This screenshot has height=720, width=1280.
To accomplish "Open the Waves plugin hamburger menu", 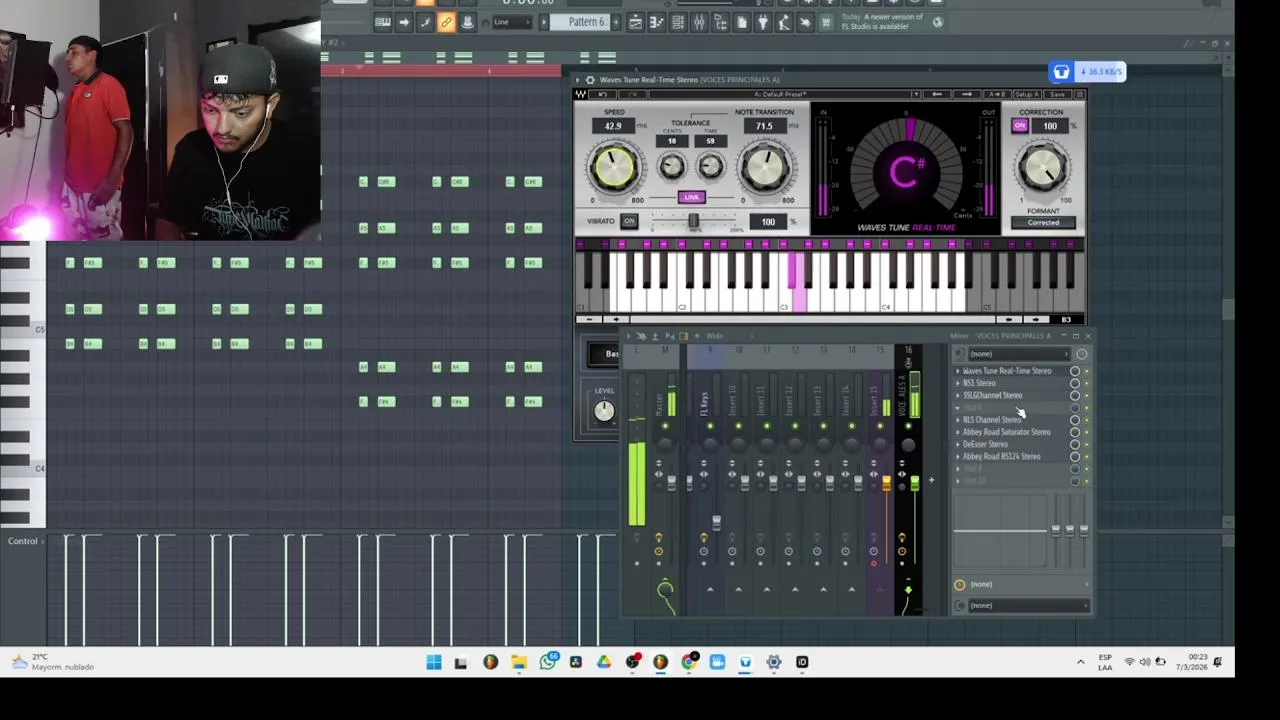I will pos(1079,94).
